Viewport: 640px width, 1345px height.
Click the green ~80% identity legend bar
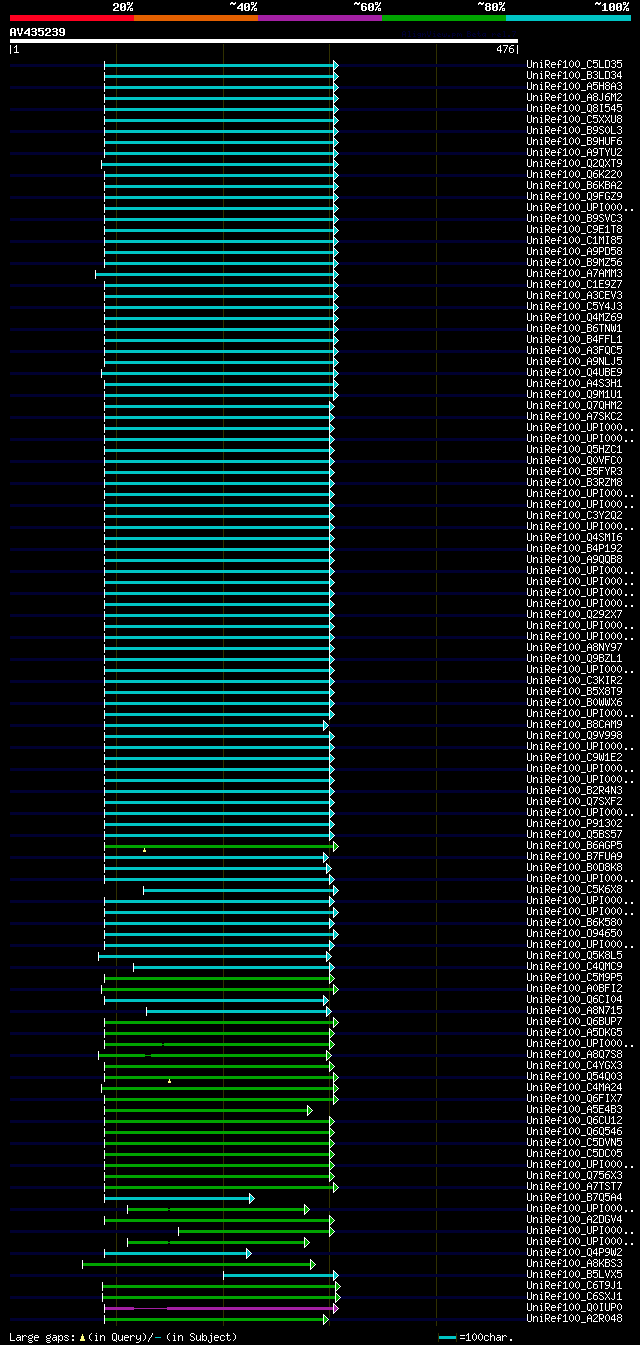click(444, 18)
